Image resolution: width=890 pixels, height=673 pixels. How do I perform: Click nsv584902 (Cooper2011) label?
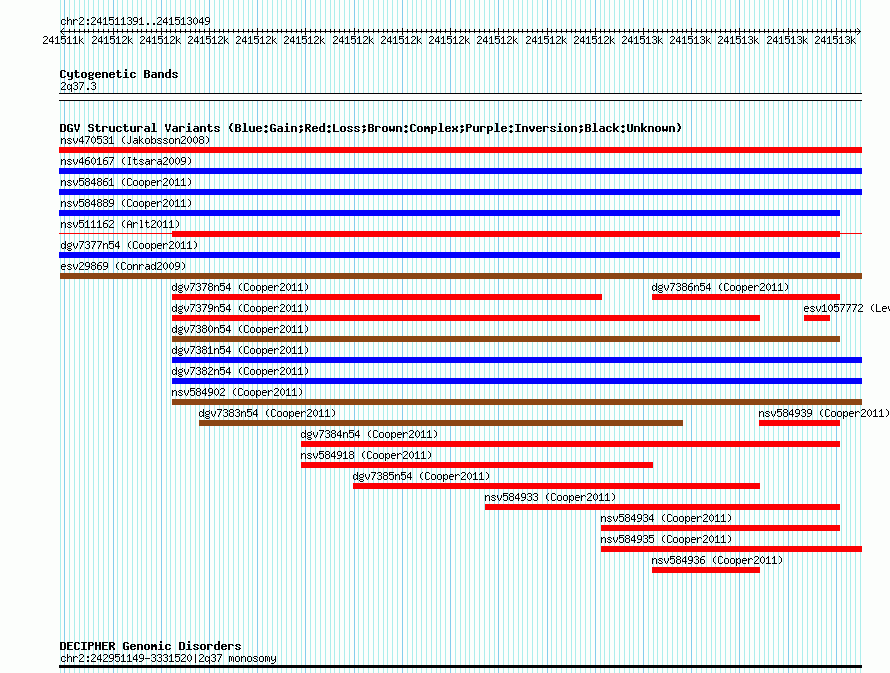237,392
